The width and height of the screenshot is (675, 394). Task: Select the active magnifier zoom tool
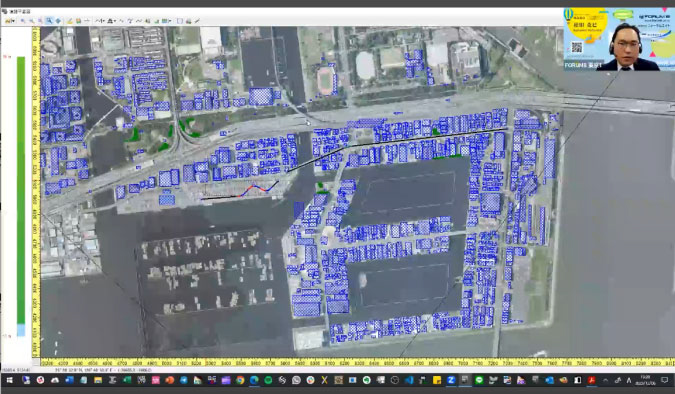point(49,21)
